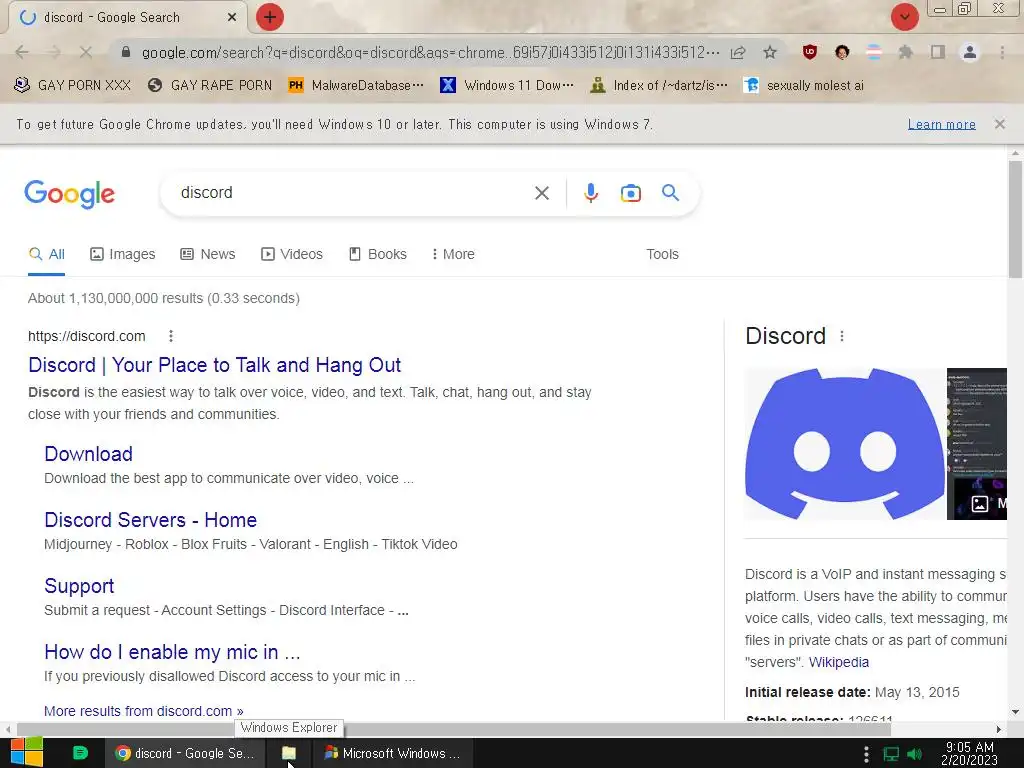Open the volume control tray icon
Image resolution: width=1024 pixels, height=768 pixels.
(914, 754)
